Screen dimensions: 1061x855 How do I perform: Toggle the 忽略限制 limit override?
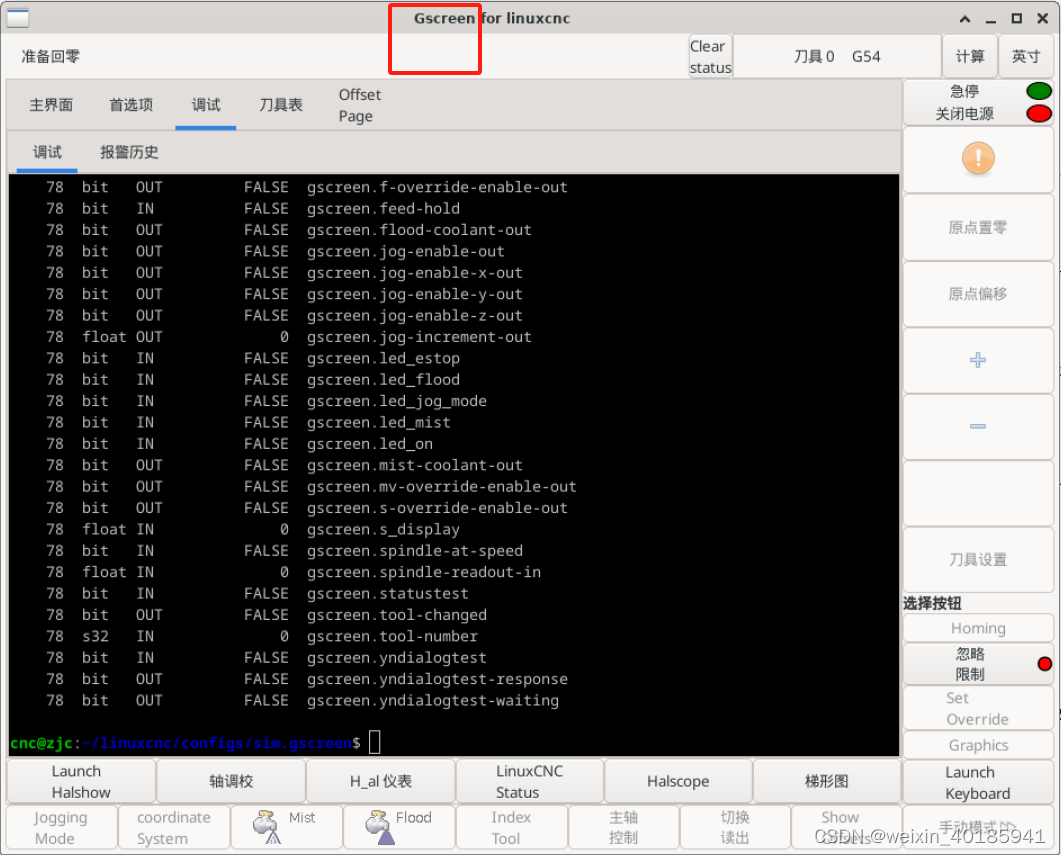point(970,664)
